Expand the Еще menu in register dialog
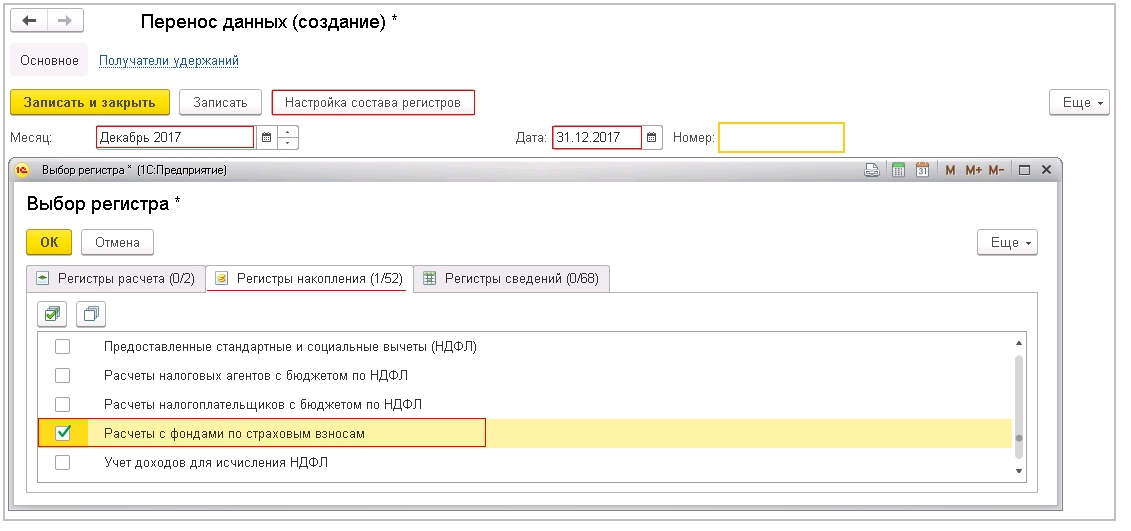The image size is (1131, 531). coord(1008,242)
